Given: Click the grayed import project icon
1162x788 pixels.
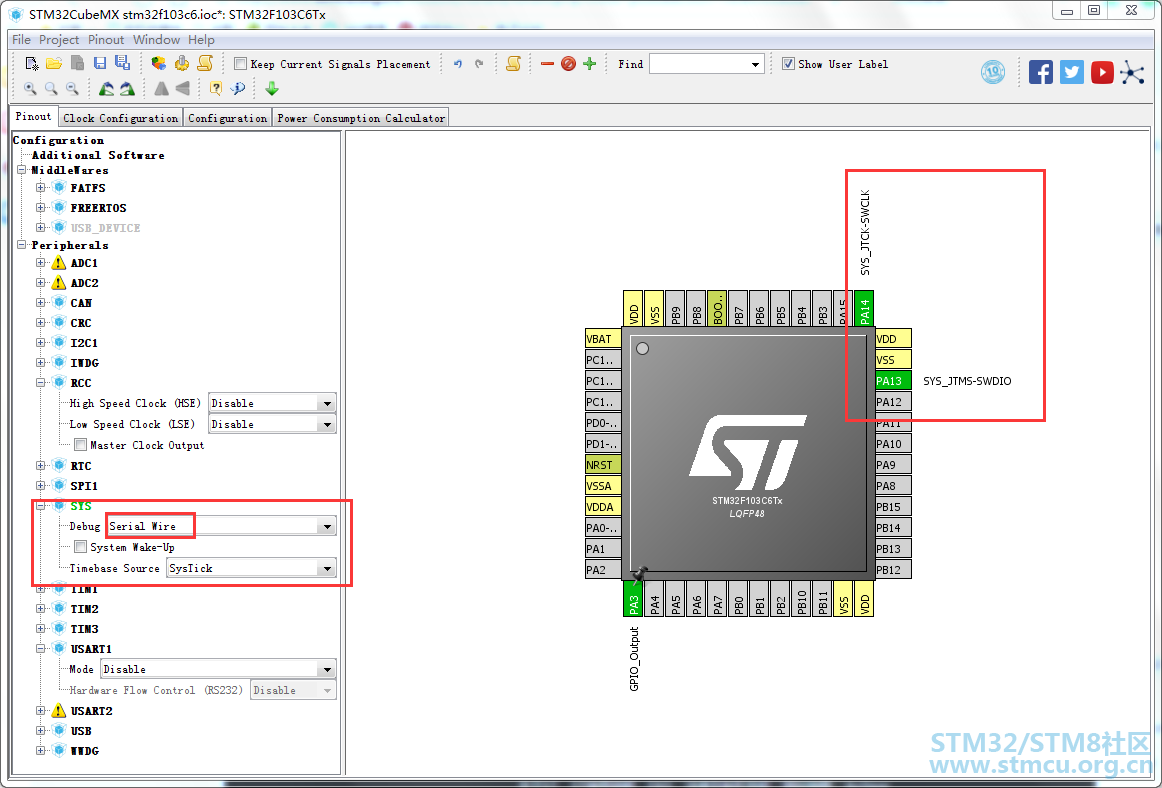Looking at the screenshot, I should [x=76, y=64].
